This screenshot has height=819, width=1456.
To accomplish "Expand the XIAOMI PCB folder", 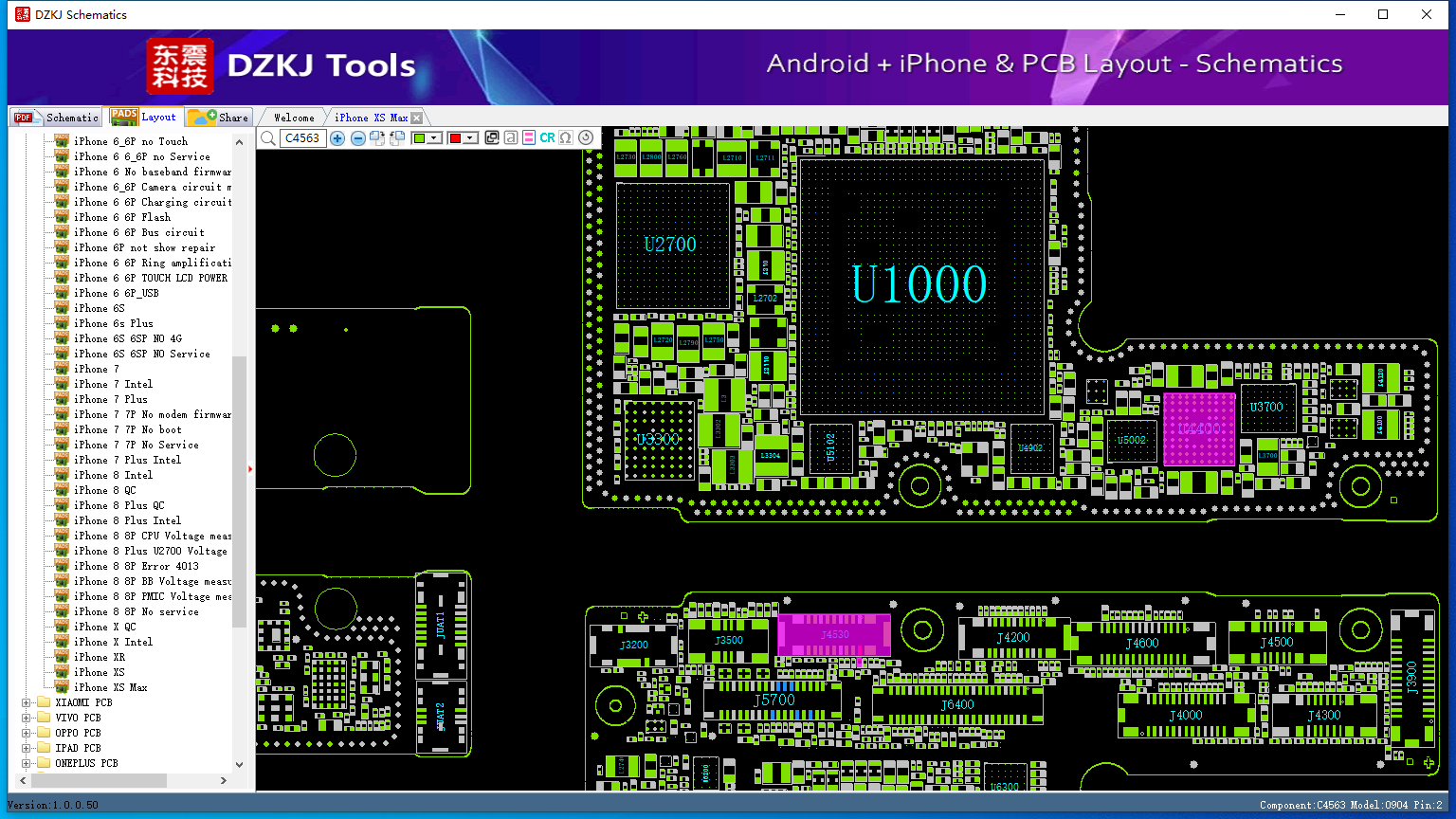I will (27, 703).
